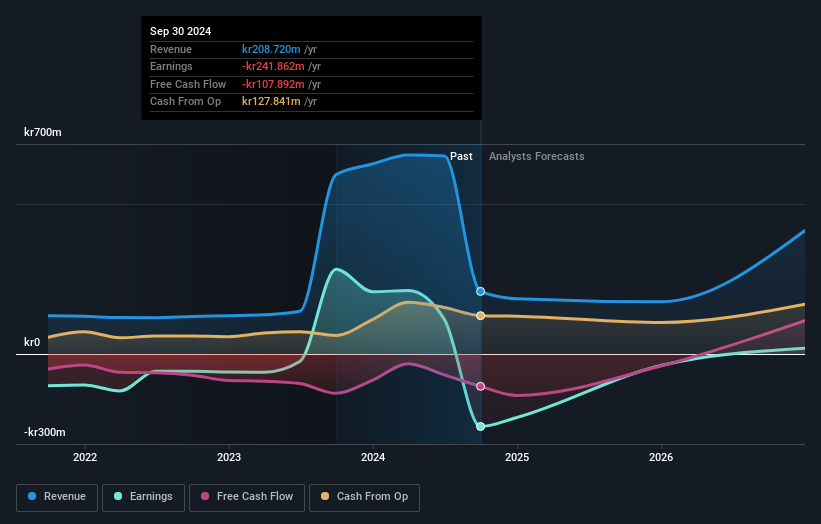Select the 2023 x-axis label
This screenshot has height=524, width=821.
point(229,457)
